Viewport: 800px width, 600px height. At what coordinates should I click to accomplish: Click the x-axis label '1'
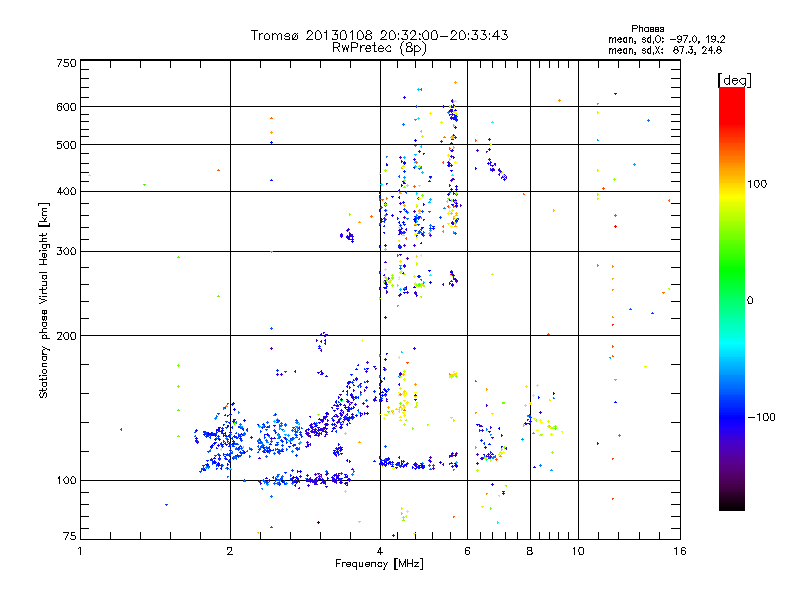pos(80,551)
